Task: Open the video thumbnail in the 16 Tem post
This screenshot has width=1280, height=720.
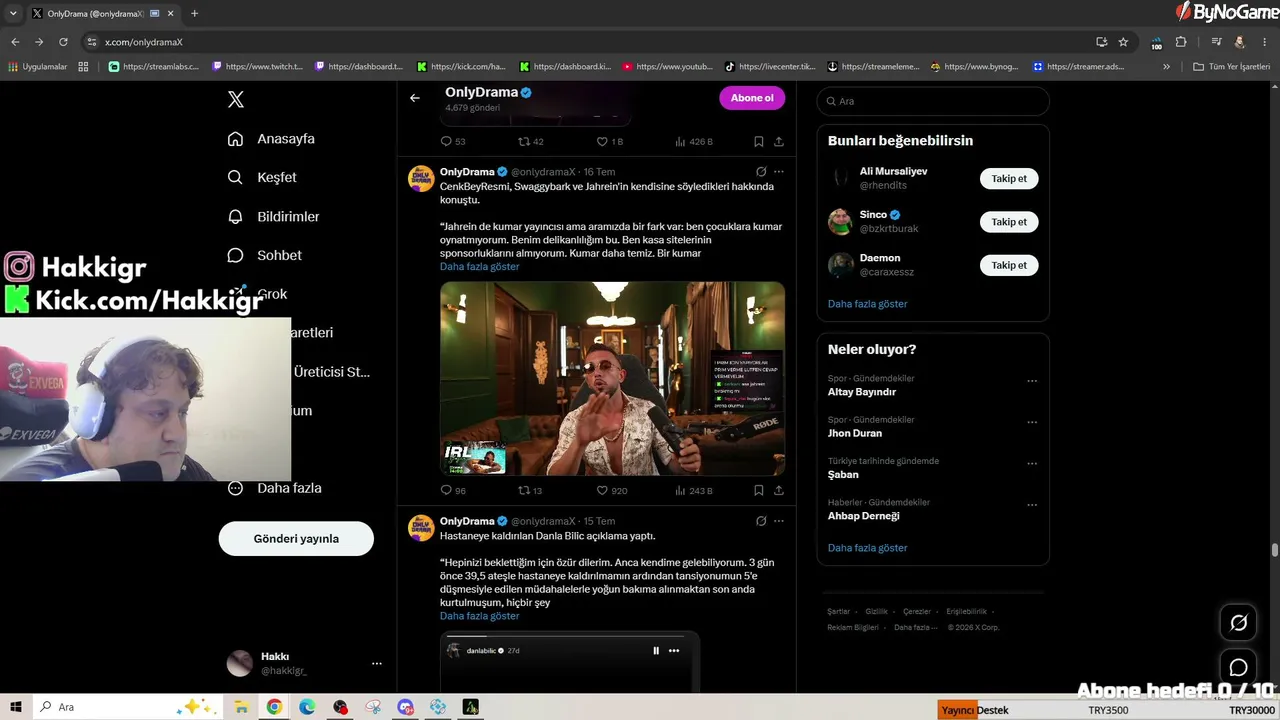Action: tap(612, 378)
